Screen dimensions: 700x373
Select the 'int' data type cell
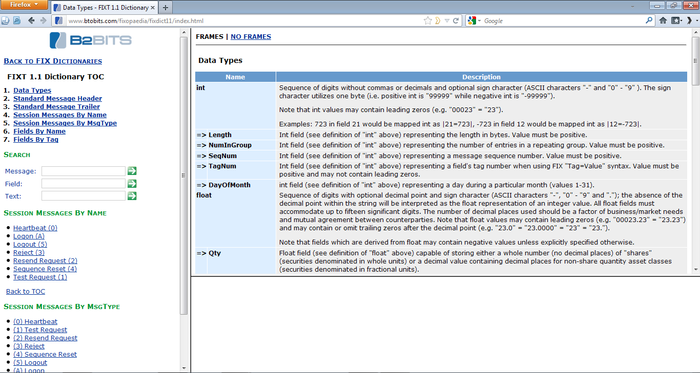[x=235, y=105]
